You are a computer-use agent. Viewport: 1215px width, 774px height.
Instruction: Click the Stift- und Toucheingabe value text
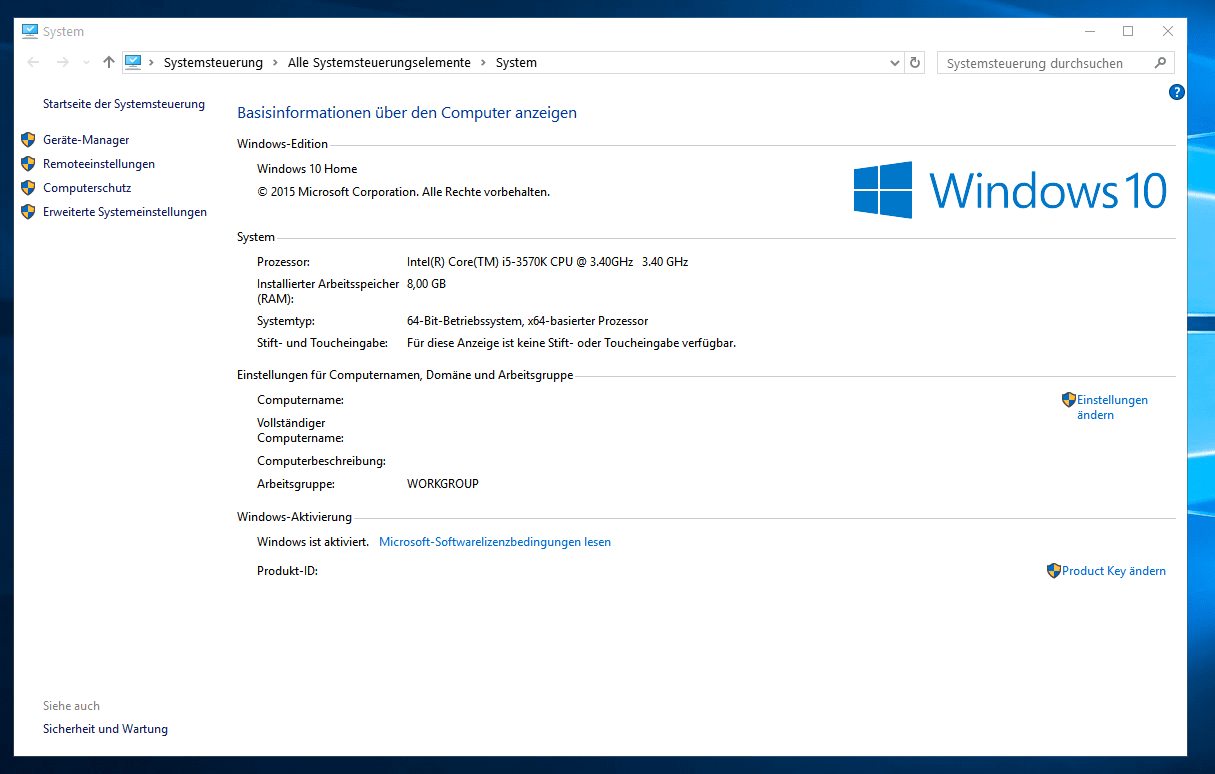571,343
